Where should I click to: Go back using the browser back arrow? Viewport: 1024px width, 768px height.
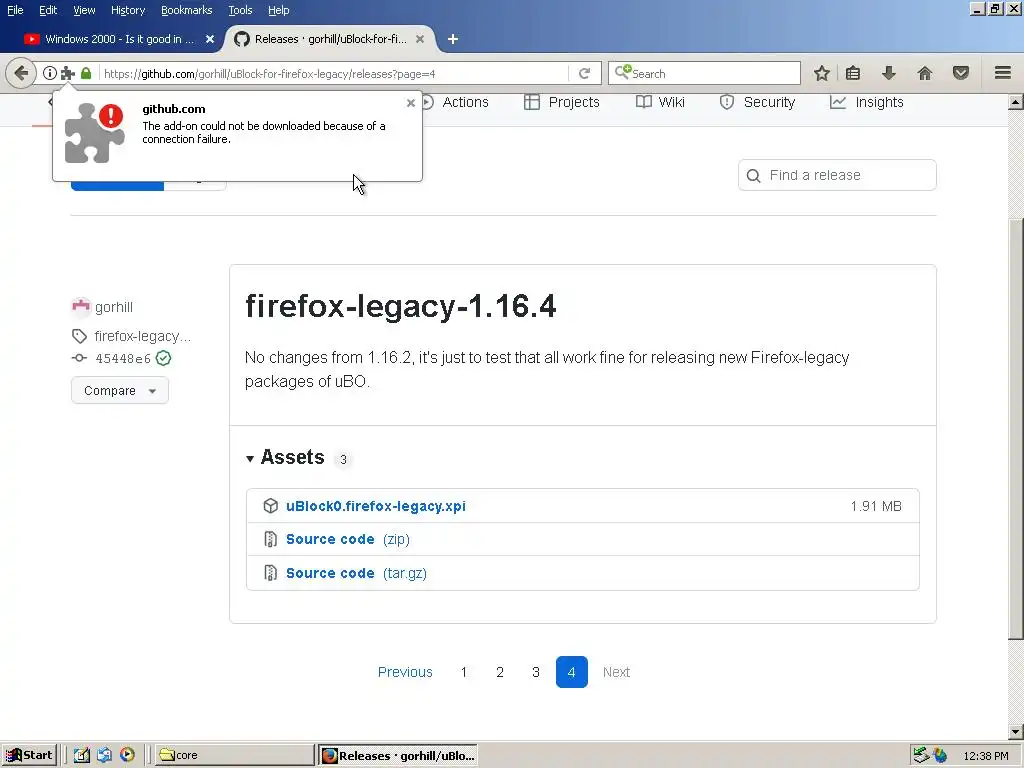20,73
